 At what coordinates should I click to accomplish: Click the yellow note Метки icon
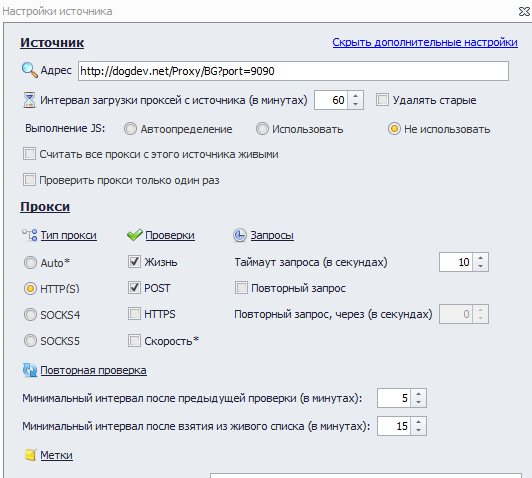pos(30,455)
